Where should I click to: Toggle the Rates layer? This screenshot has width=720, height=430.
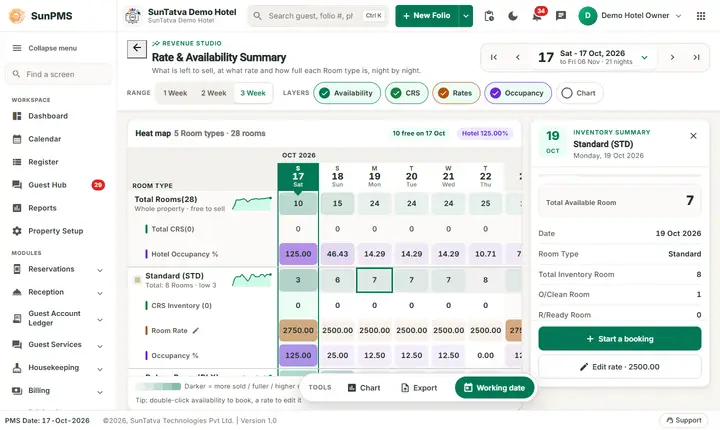click(x=456, y=93)
